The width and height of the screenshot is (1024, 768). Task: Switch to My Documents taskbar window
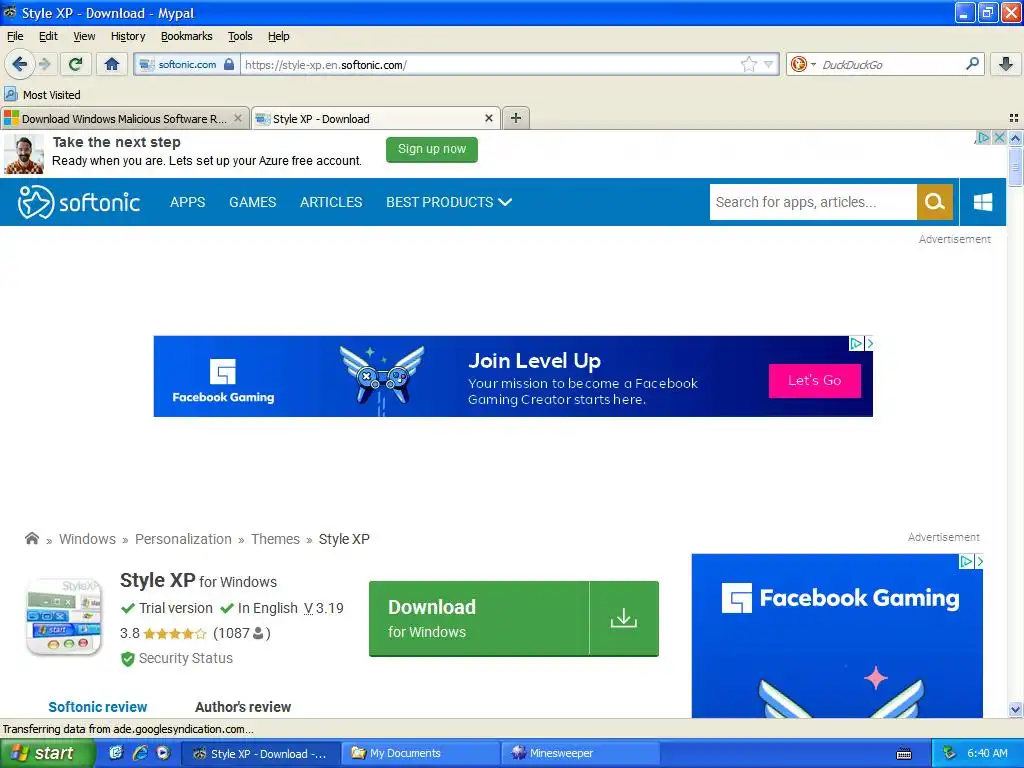pyautogui.click(x=420, y=753)
